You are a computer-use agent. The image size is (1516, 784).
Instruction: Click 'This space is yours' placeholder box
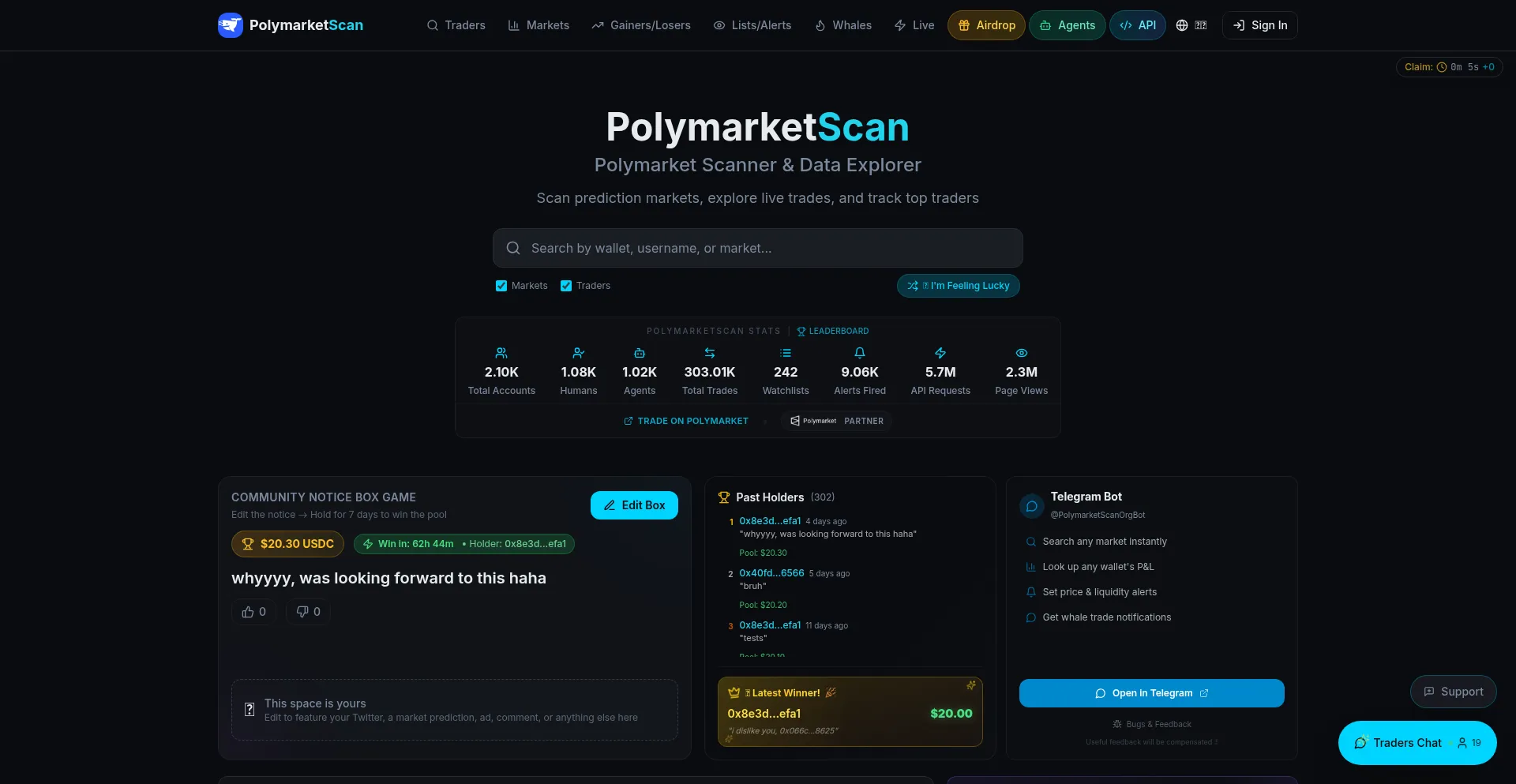click(x=455, y=710)
